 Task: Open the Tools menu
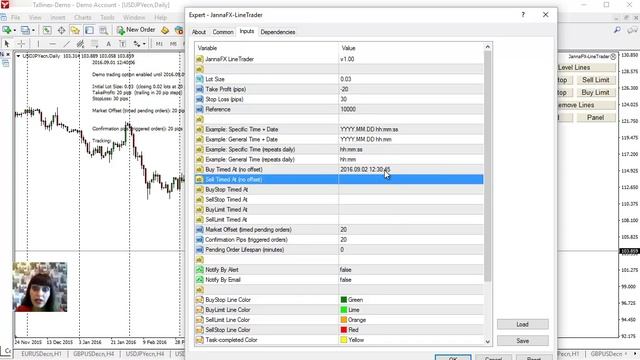[x=107, y=18]
